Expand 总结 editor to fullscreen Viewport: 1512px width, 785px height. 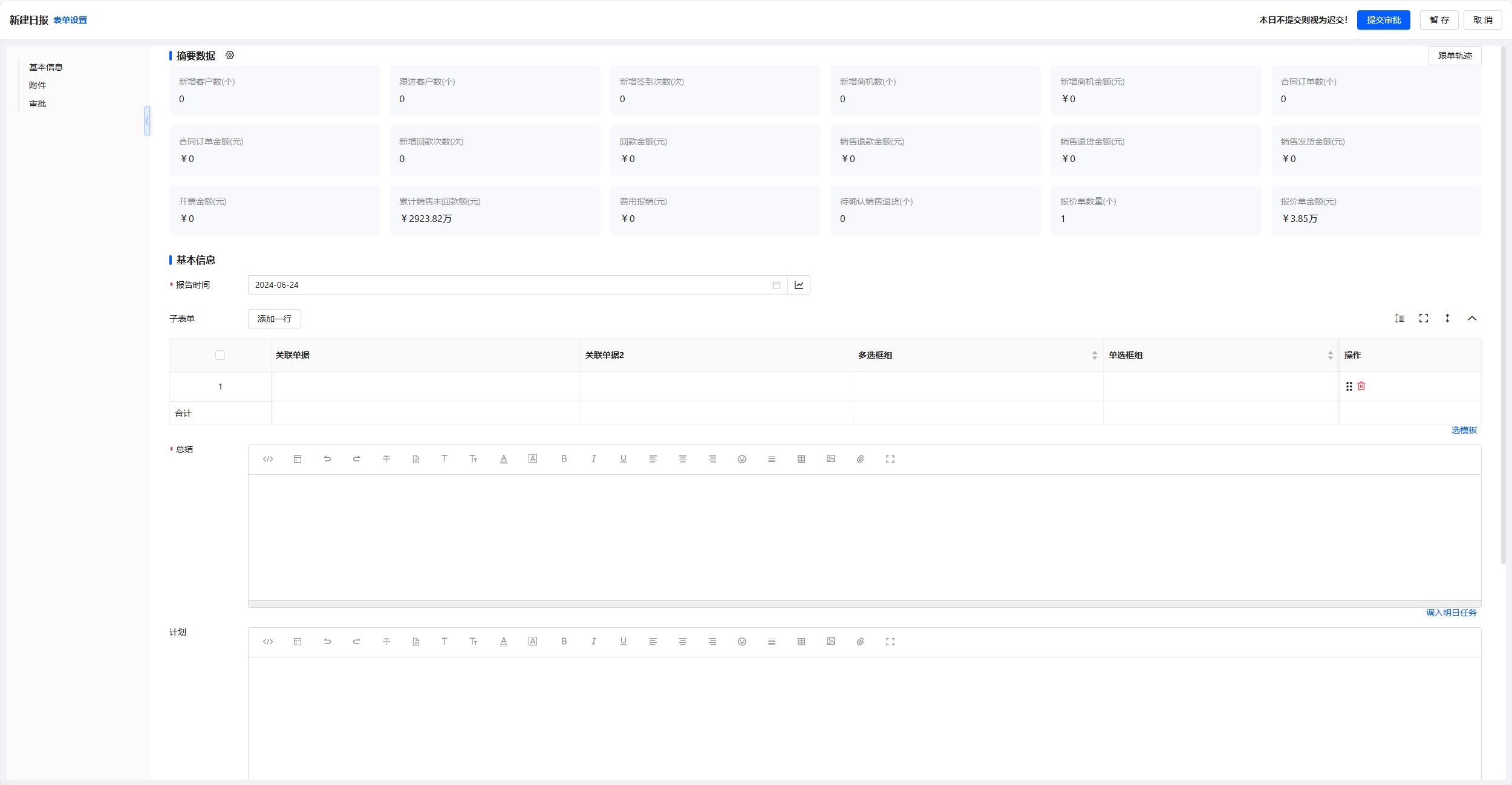[x=890, y=459]
